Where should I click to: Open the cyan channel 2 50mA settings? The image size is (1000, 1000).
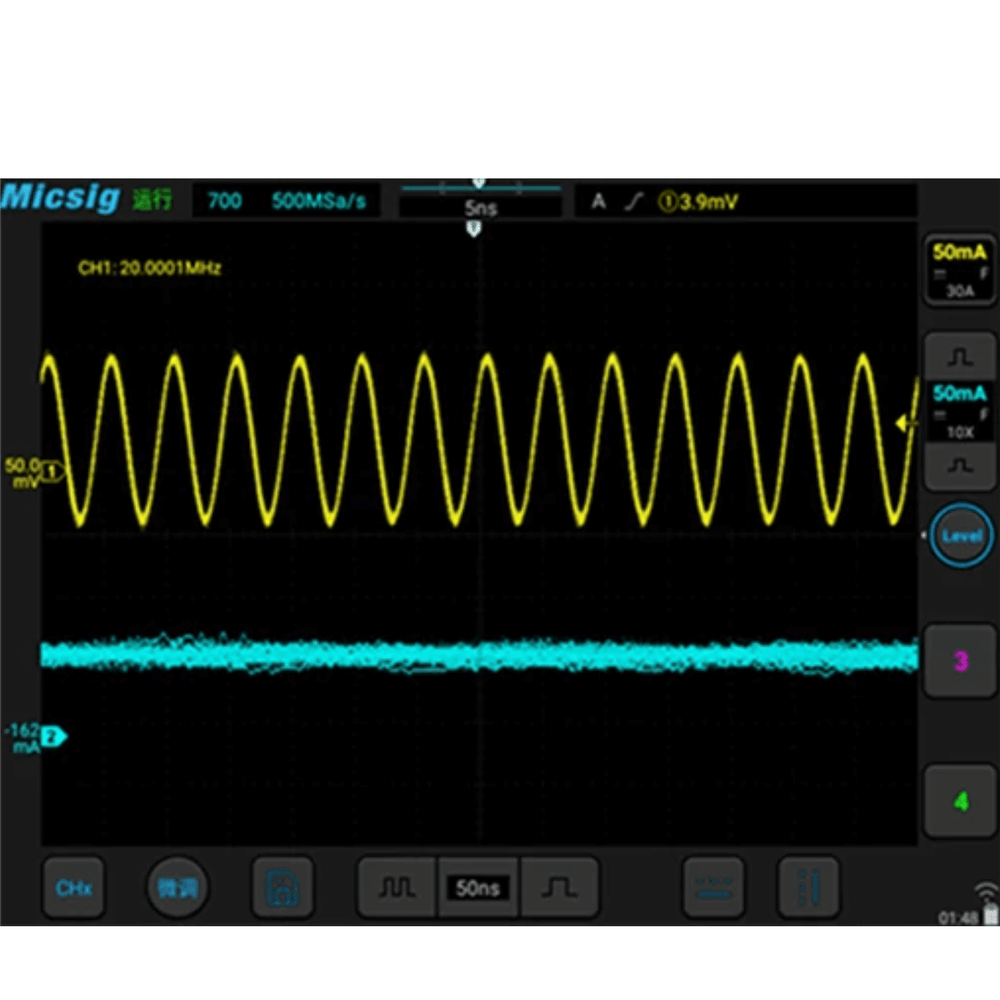click(959, 410)
